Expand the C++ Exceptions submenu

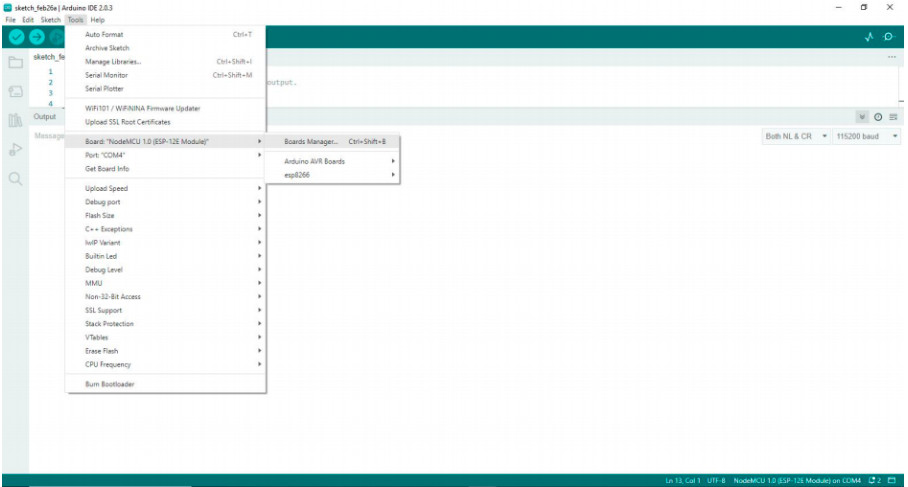(166, 229)
